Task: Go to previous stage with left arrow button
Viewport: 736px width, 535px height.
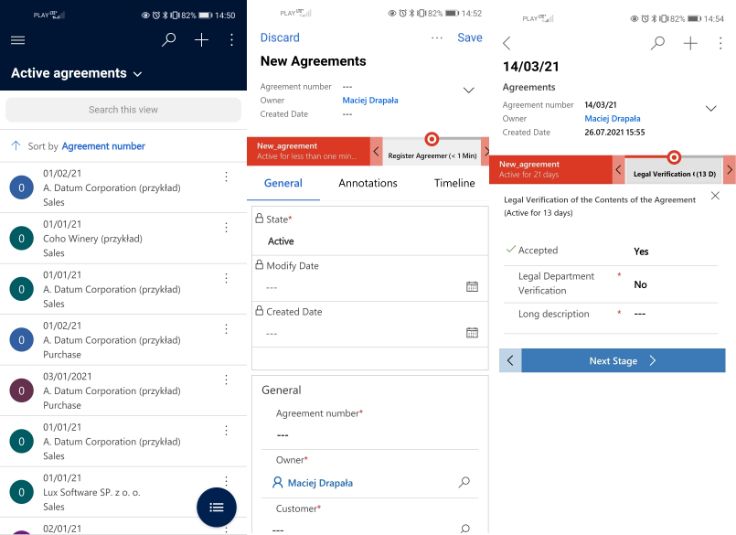Action: point(510,360)
